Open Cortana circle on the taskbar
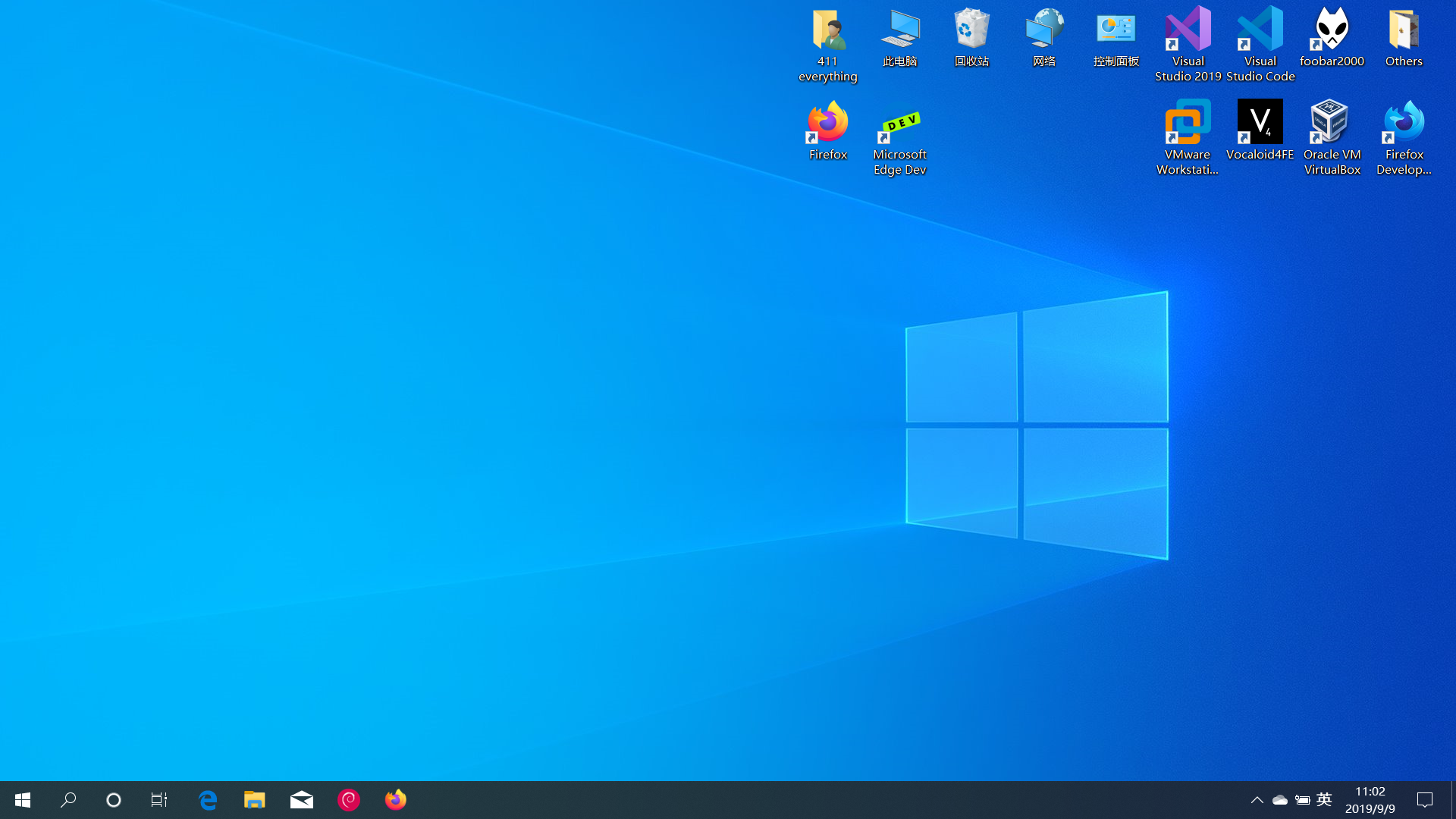The image size is (1456, 819). point(114,800)
